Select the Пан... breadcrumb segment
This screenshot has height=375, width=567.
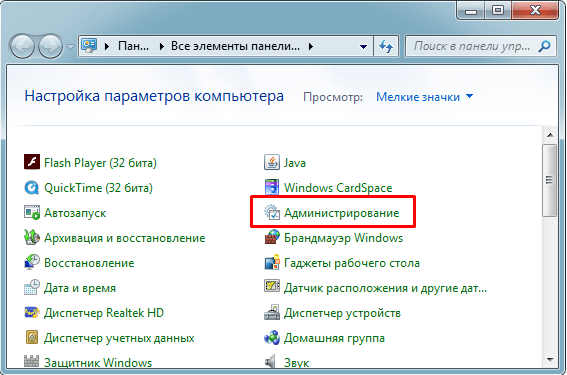coord(133,46)
